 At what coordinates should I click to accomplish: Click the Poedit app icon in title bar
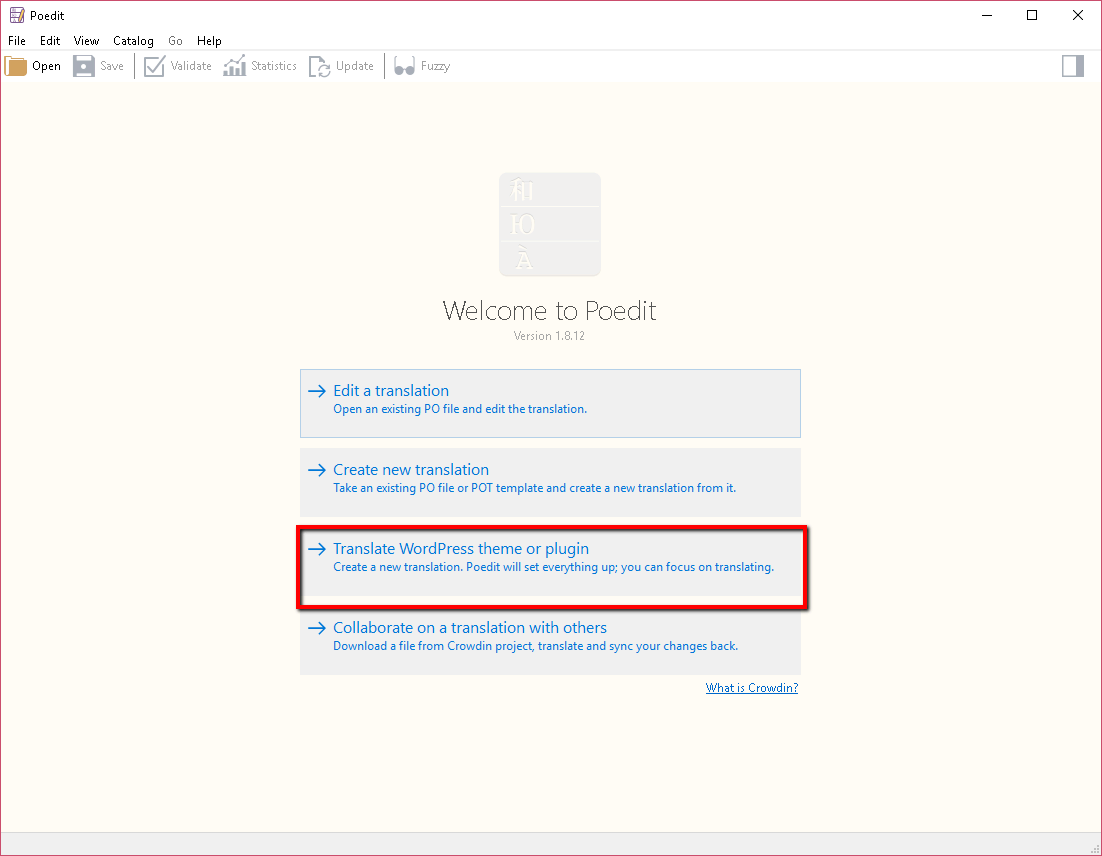tap(17, 15)
